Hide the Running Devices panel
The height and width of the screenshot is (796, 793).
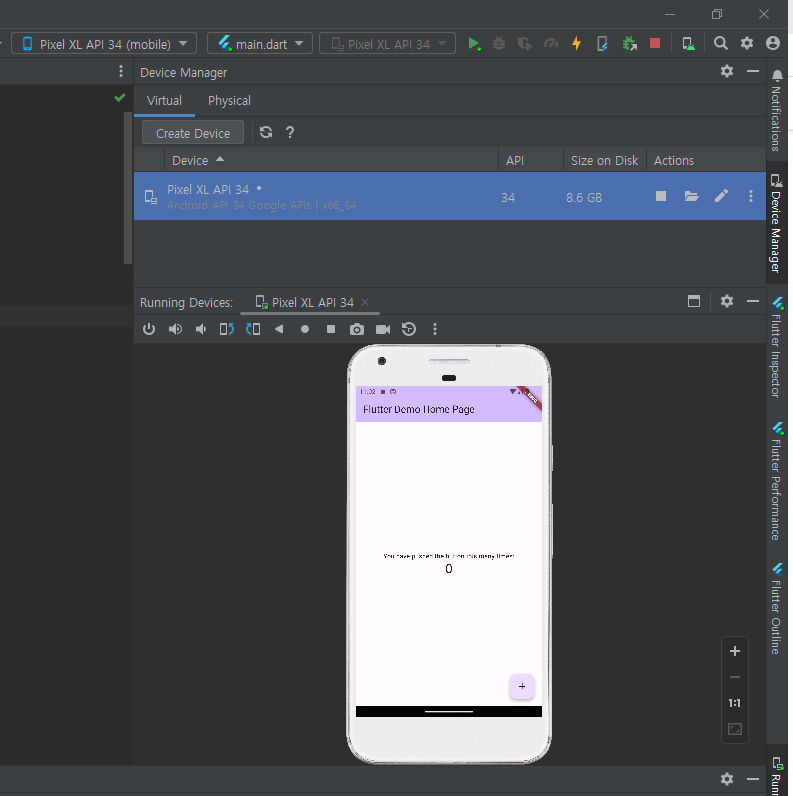tap(753, 301)
